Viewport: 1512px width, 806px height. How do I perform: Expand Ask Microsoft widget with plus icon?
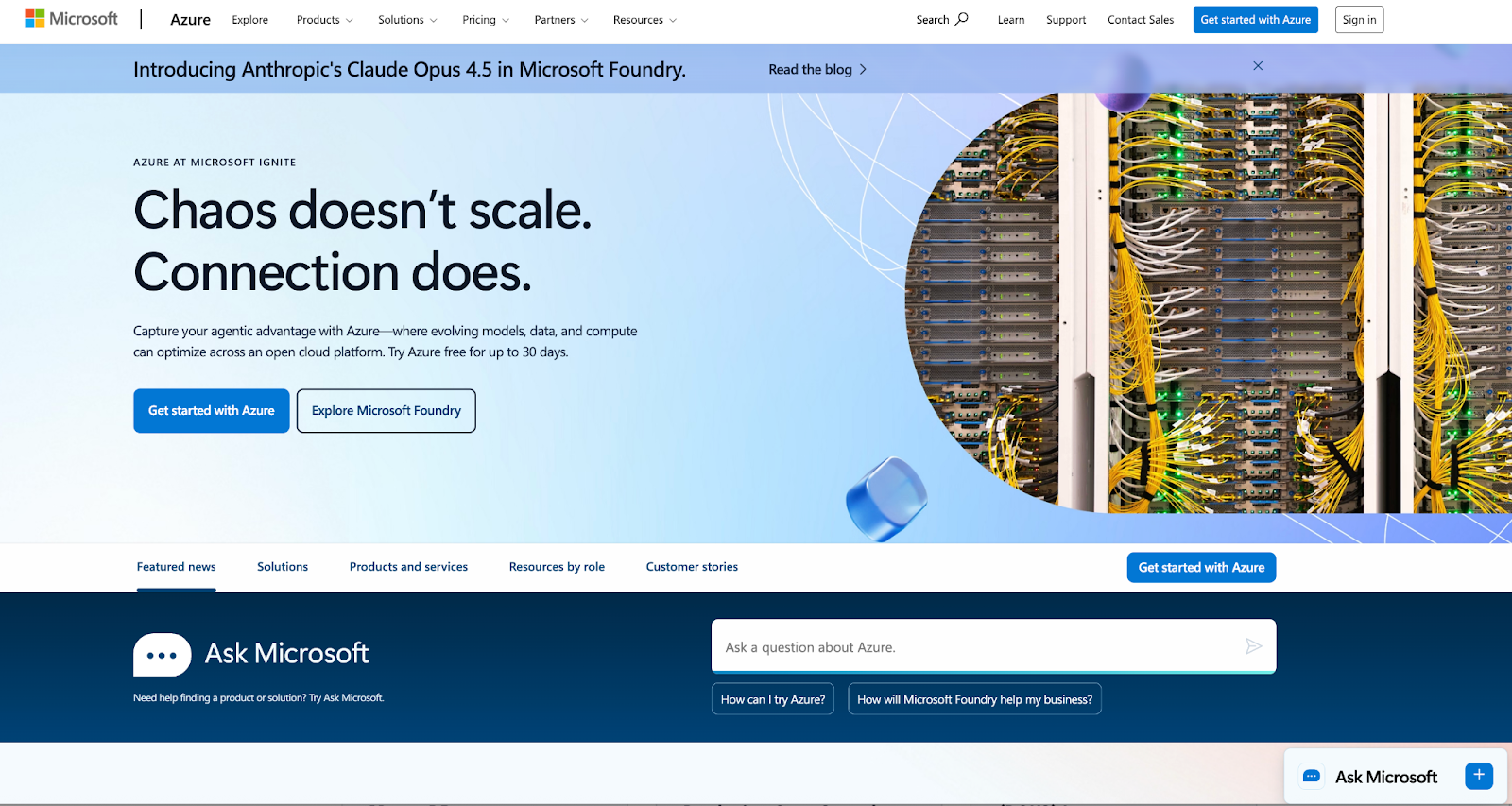tap(1479, 776)
